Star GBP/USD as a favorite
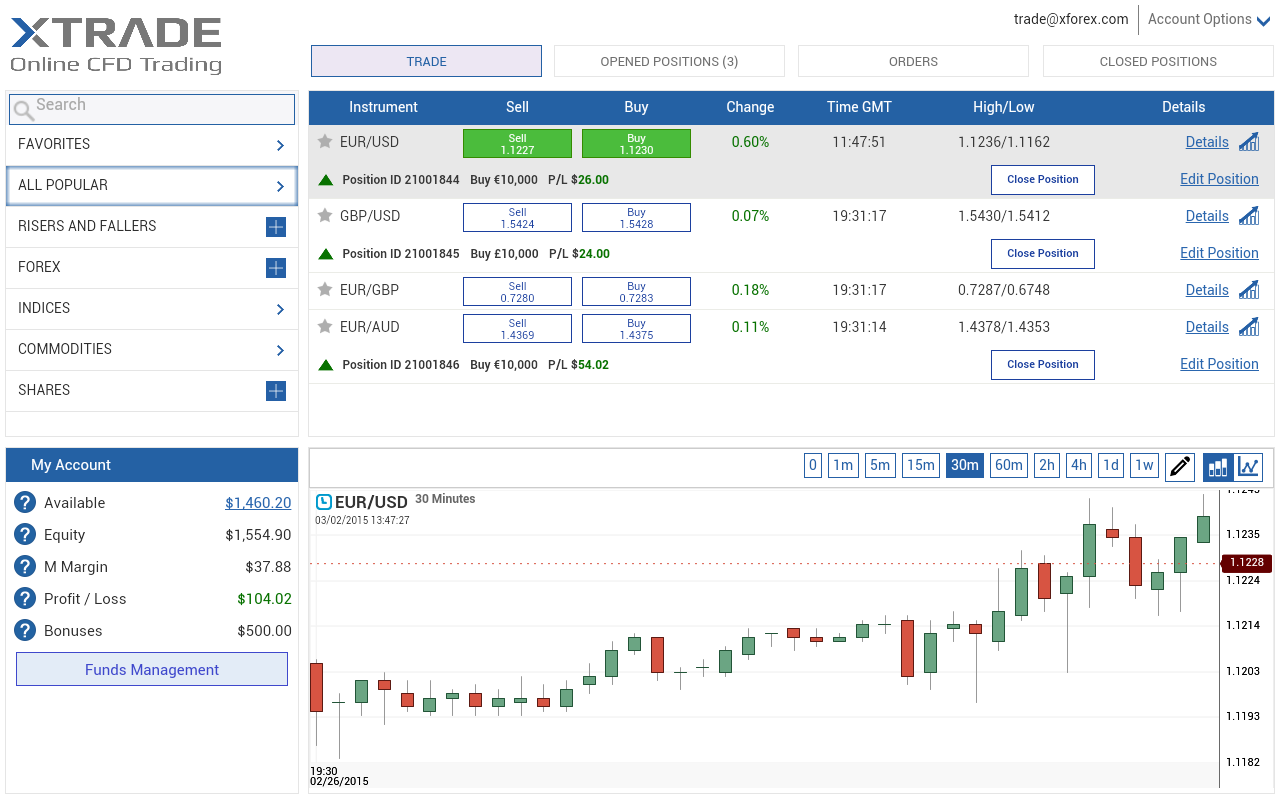Viewport: 1280px width, 800px height. [x=325, y=216]
